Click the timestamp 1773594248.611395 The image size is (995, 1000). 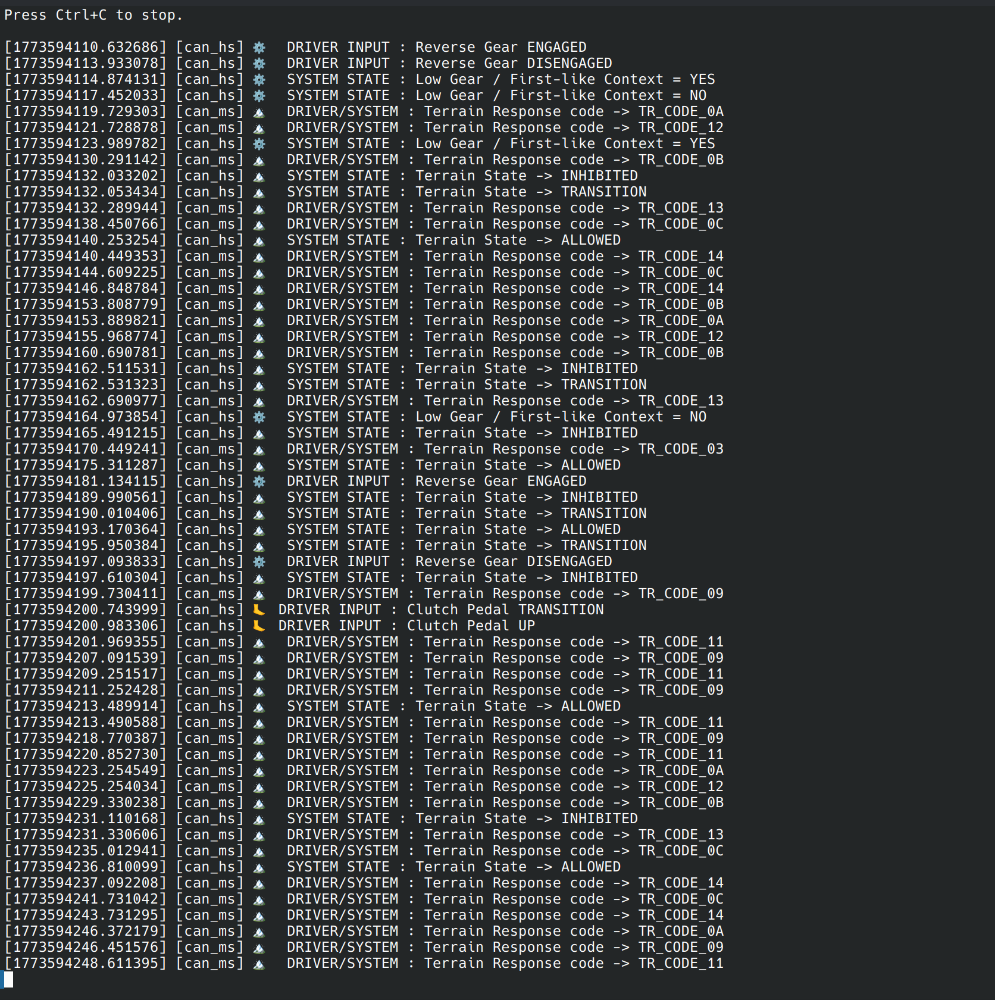[85, 963]
